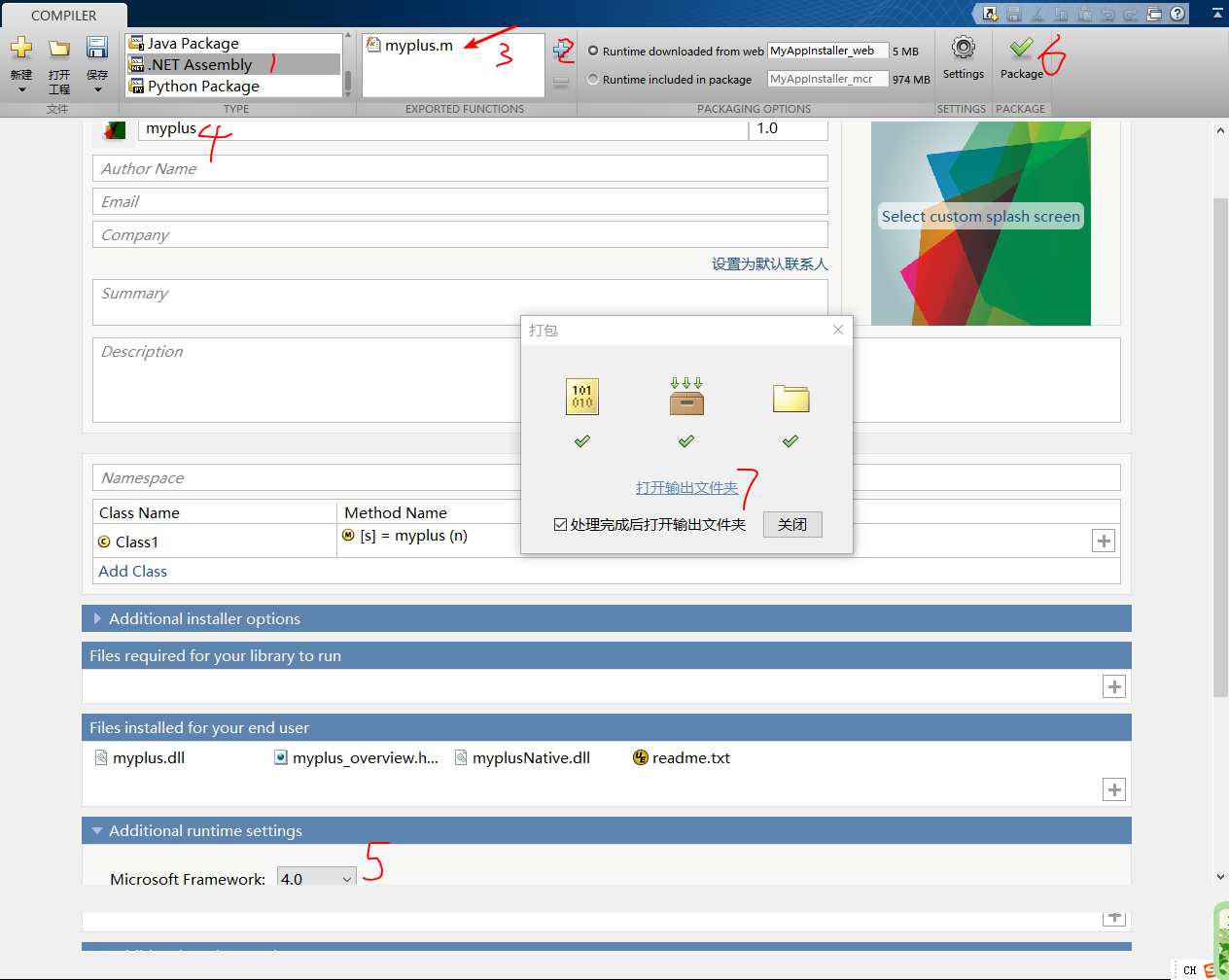Click the Description text area
1229x980 pixels.
pos(606,380)
